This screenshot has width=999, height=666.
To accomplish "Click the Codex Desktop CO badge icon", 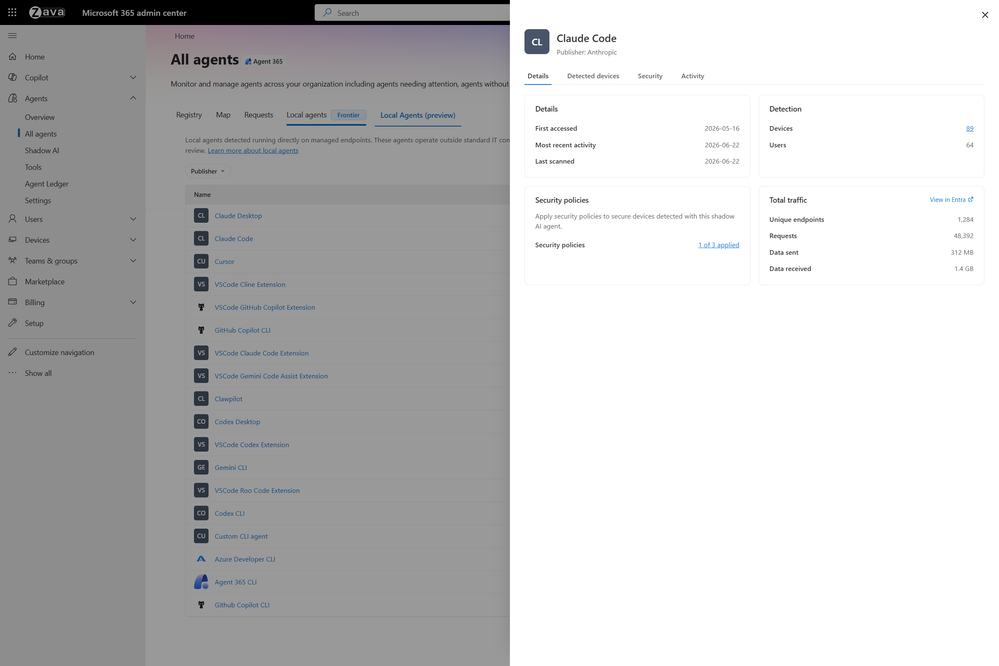I will 201,421.
